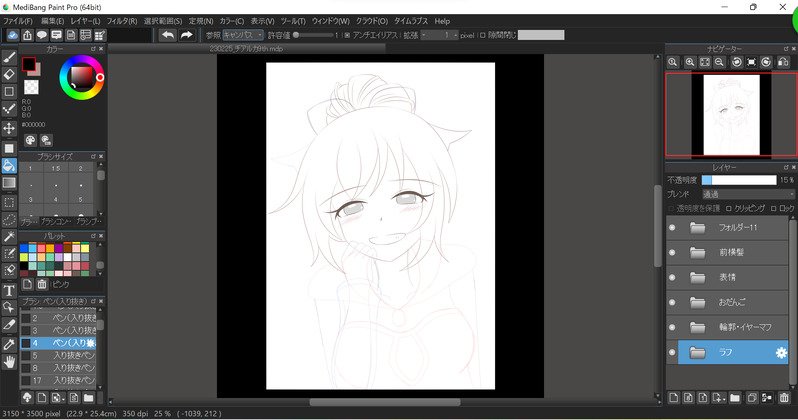This screenshot has height=420, width=798.
Task: Select brush number 2 ペン(入り抜き)
Action: 58,318
